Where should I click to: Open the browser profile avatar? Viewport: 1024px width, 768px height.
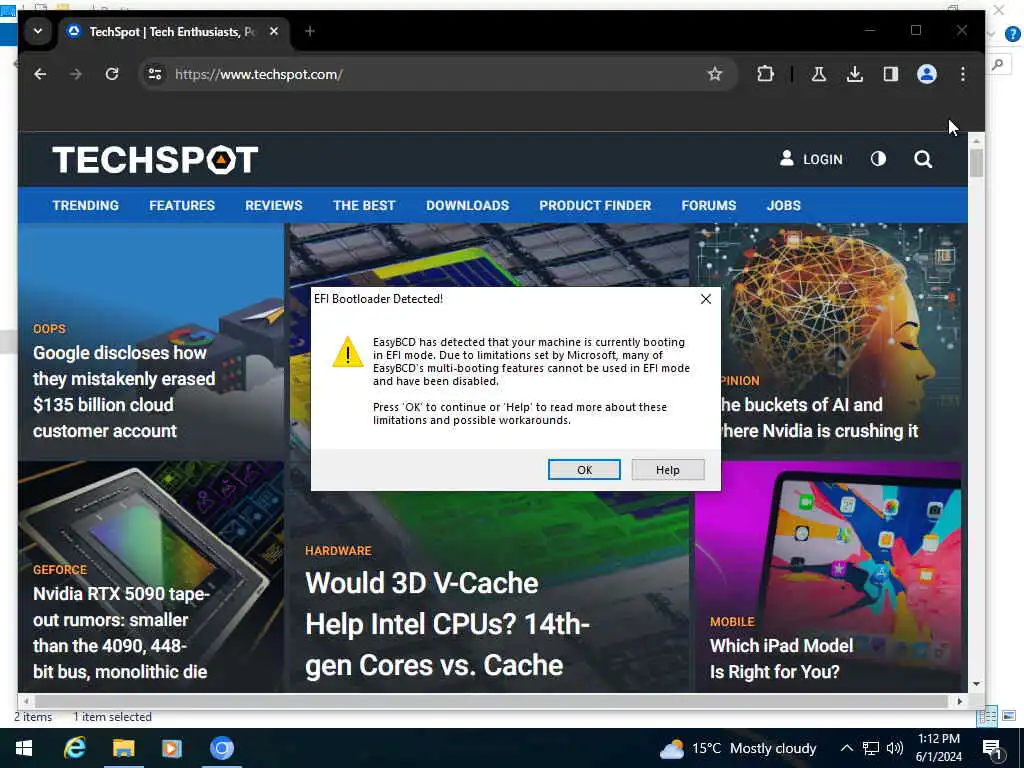[x=927, y=74]
